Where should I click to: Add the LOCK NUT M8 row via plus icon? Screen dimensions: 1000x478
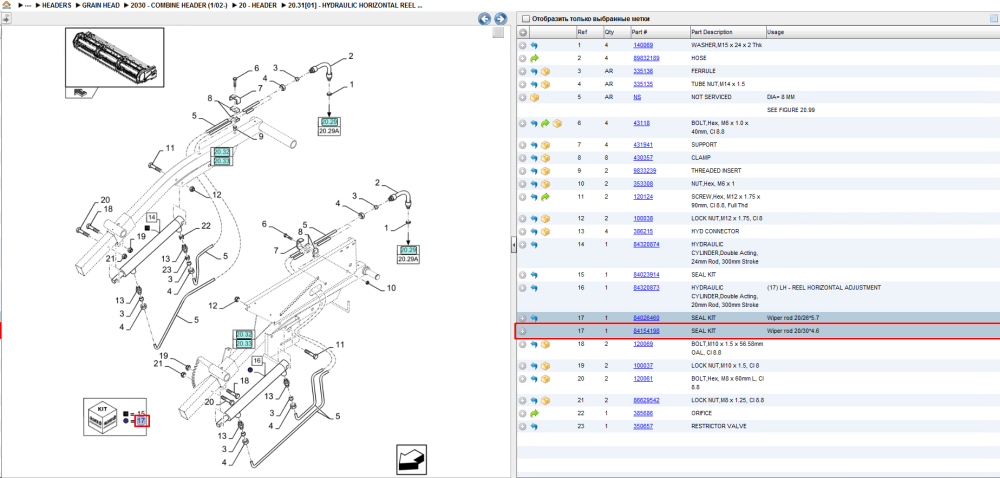523,401
